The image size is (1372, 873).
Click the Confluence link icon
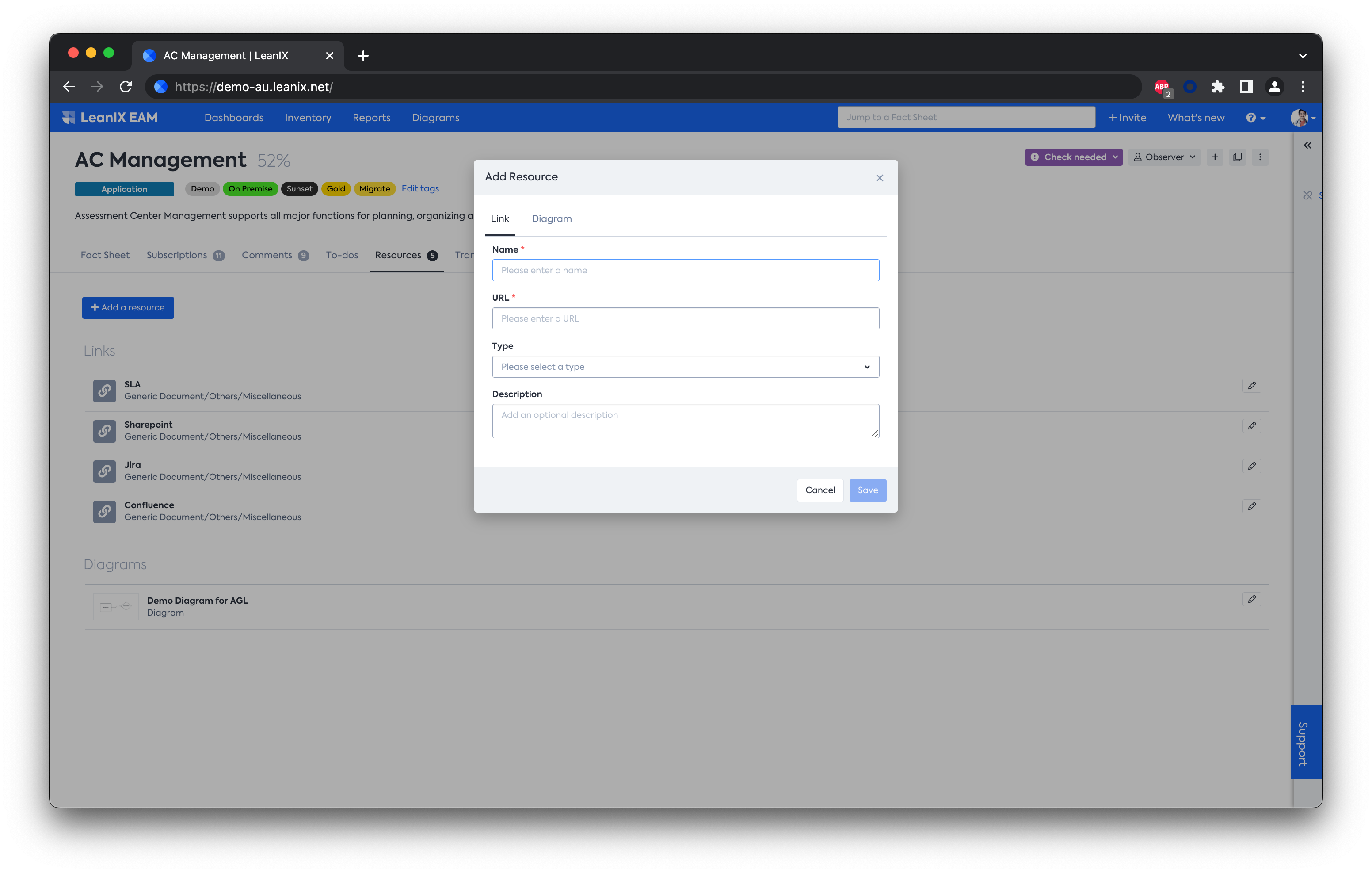point(104,512)
